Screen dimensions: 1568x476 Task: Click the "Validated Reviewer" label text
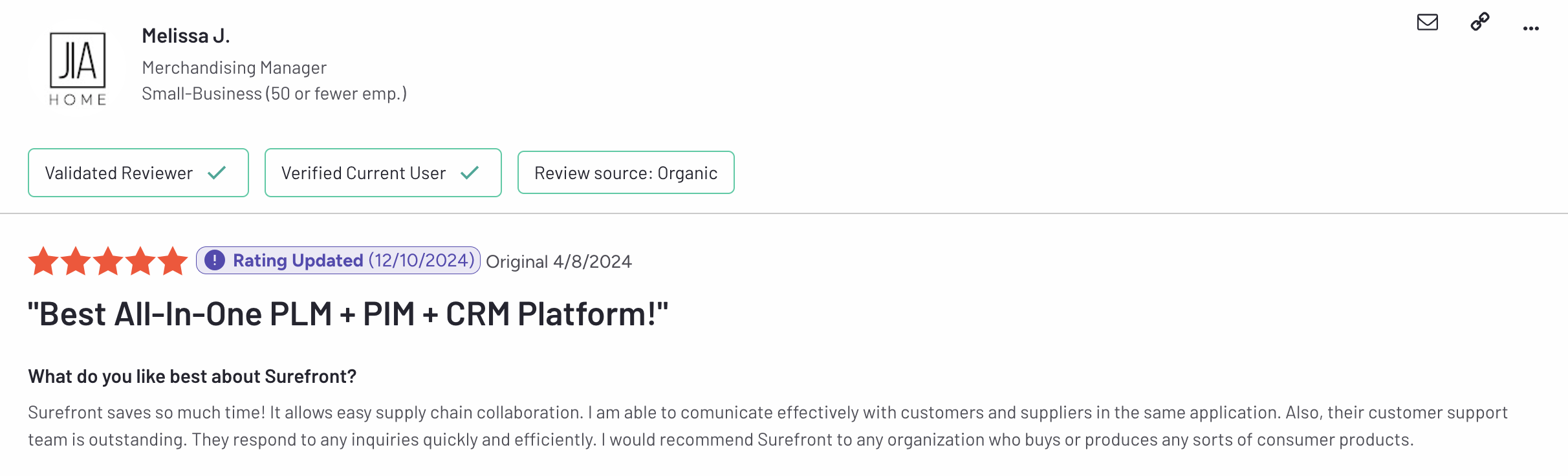click(x=118, y=173)
